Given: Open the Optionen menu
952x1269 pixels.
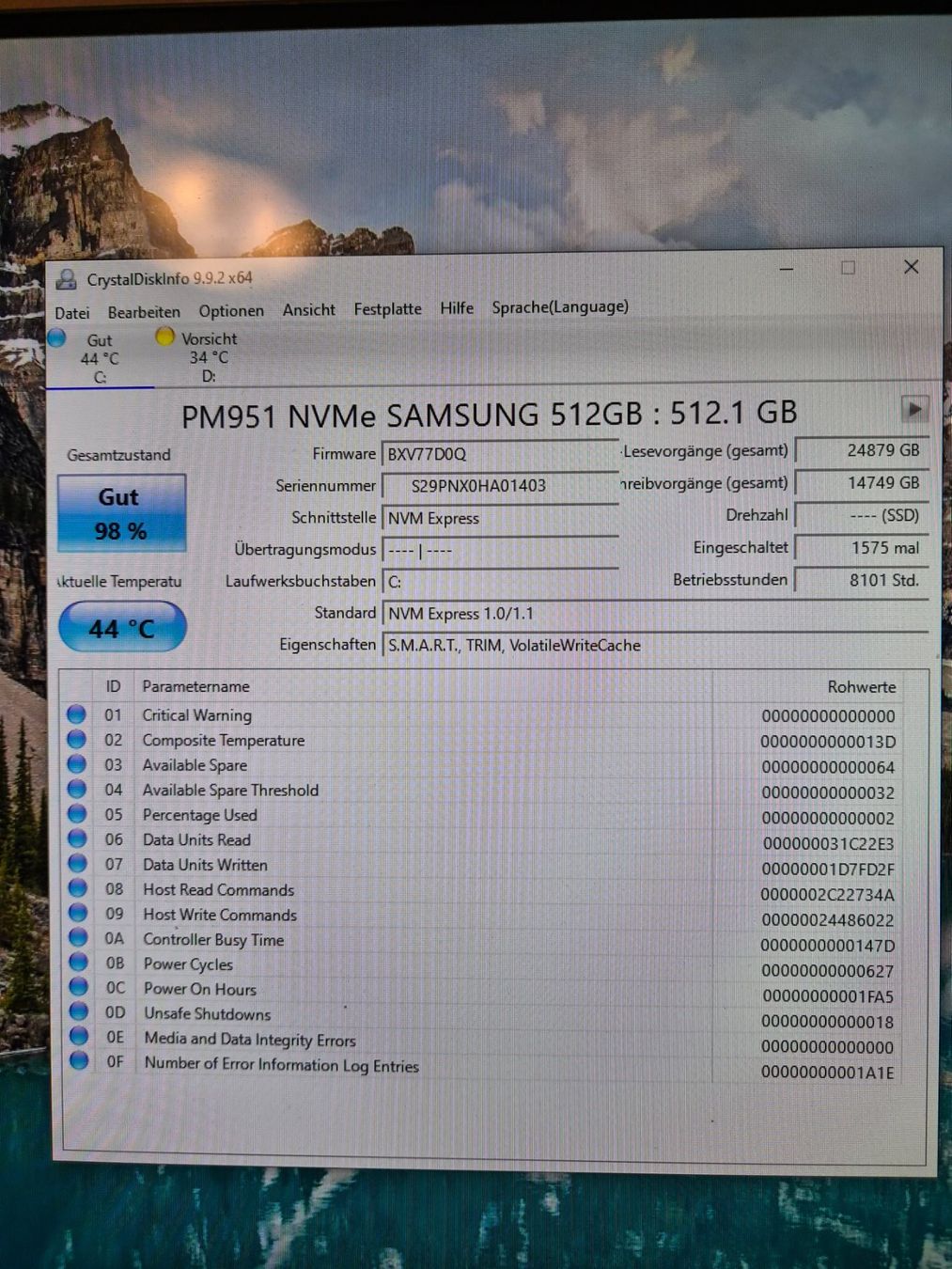Looking at the screenshot, I should 231,311.
